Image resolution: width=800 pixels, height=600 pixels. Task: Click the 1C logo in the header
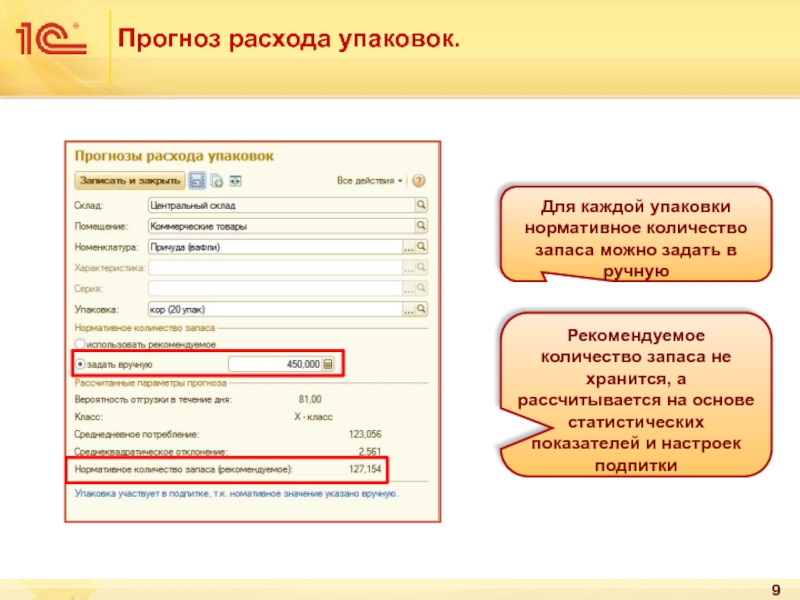point(51,39)
